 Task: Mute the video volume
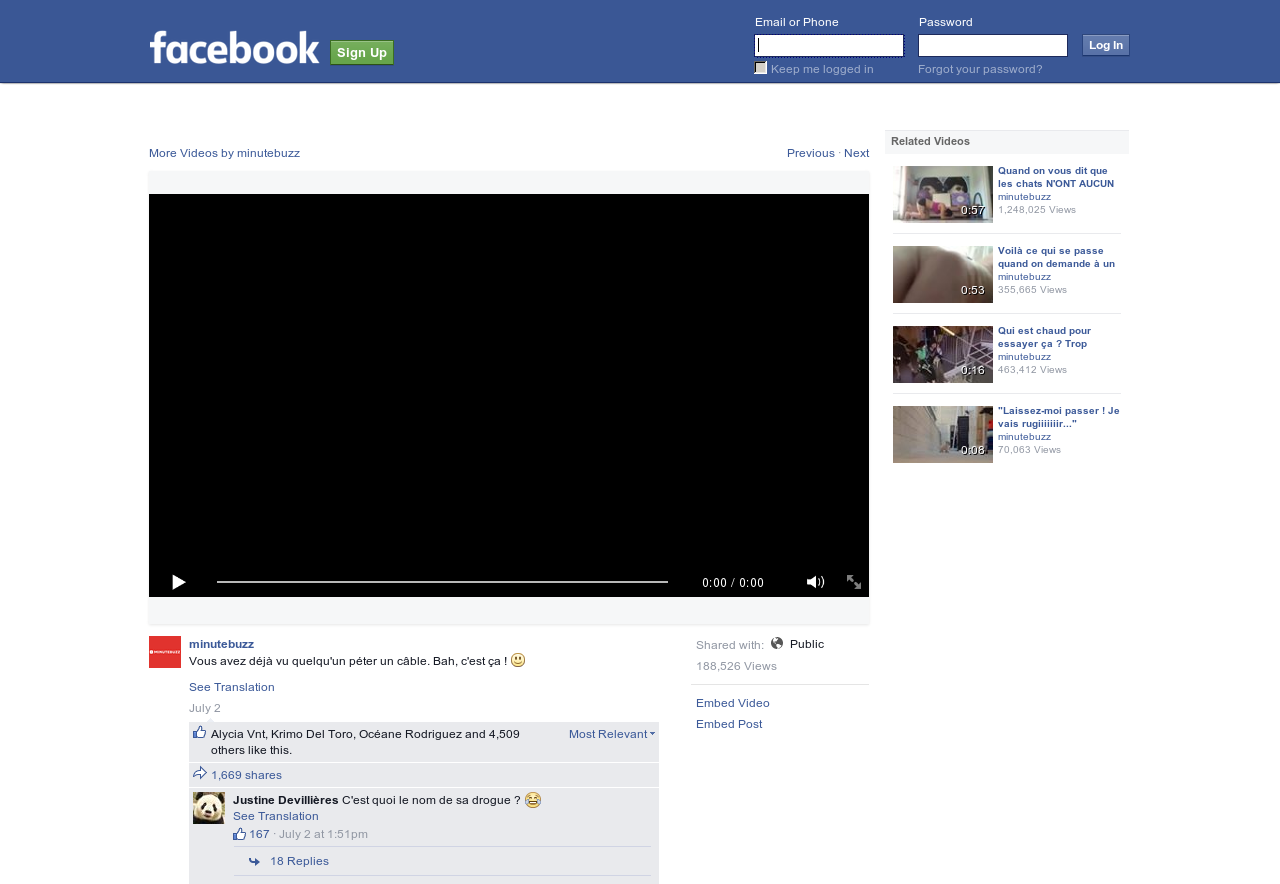pyautogui.click(x=815, y=582)
